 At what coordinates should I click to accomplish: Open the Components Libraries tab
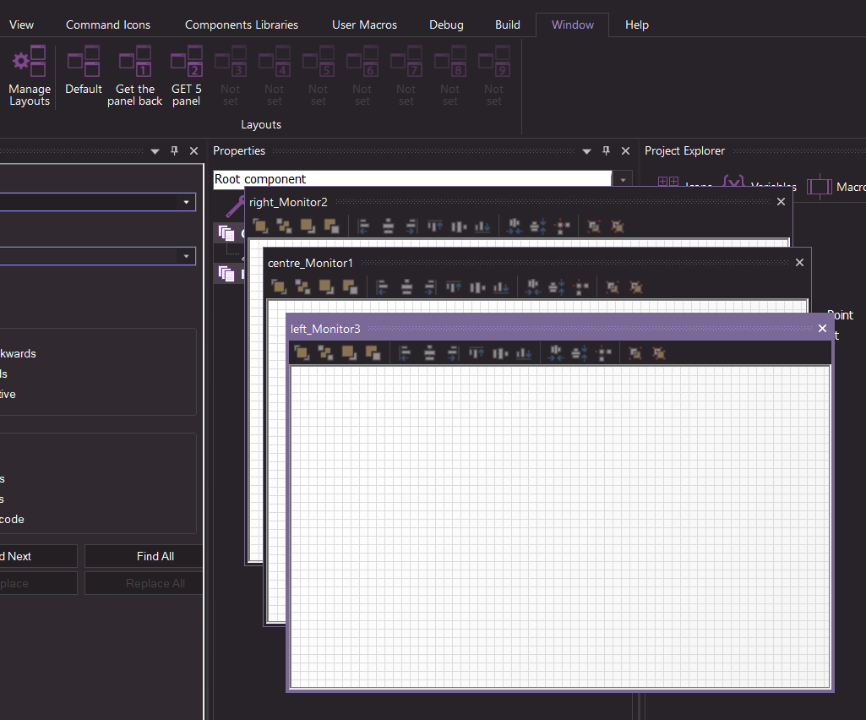[x=241, y=25]
